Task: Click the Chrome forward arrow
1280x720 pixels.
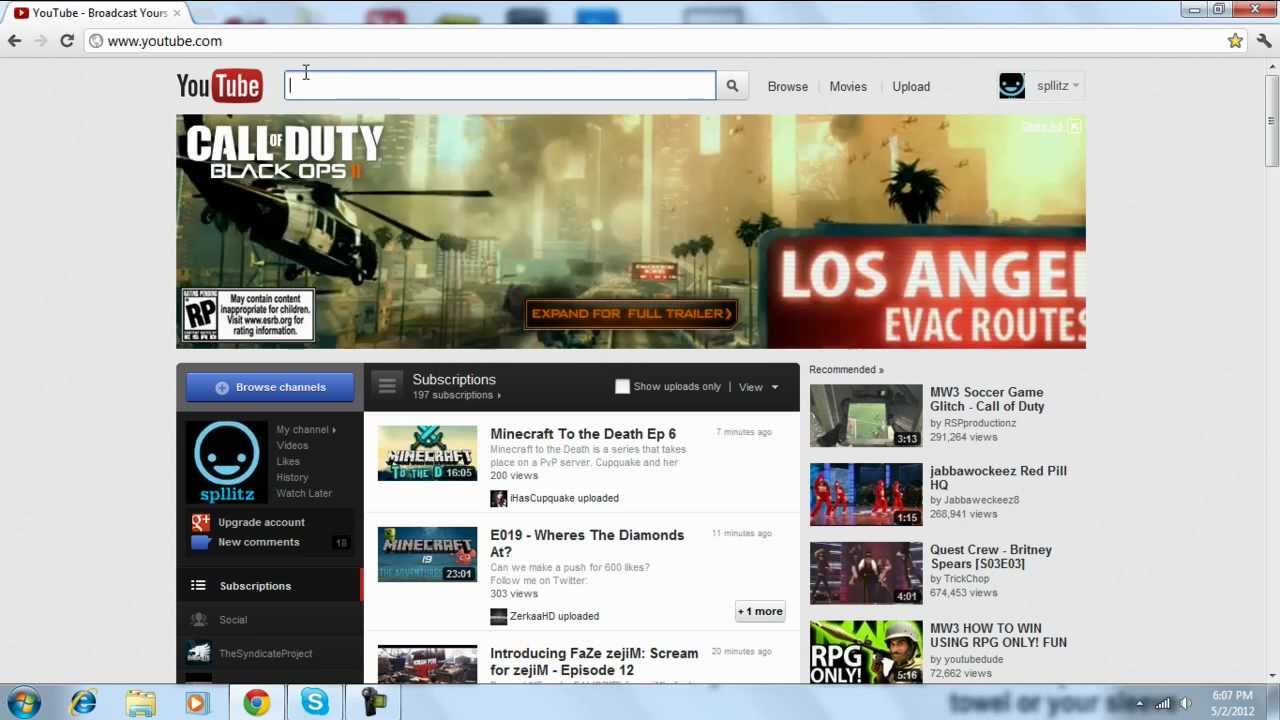Action: pyautogui.click(x=41, y=41)
